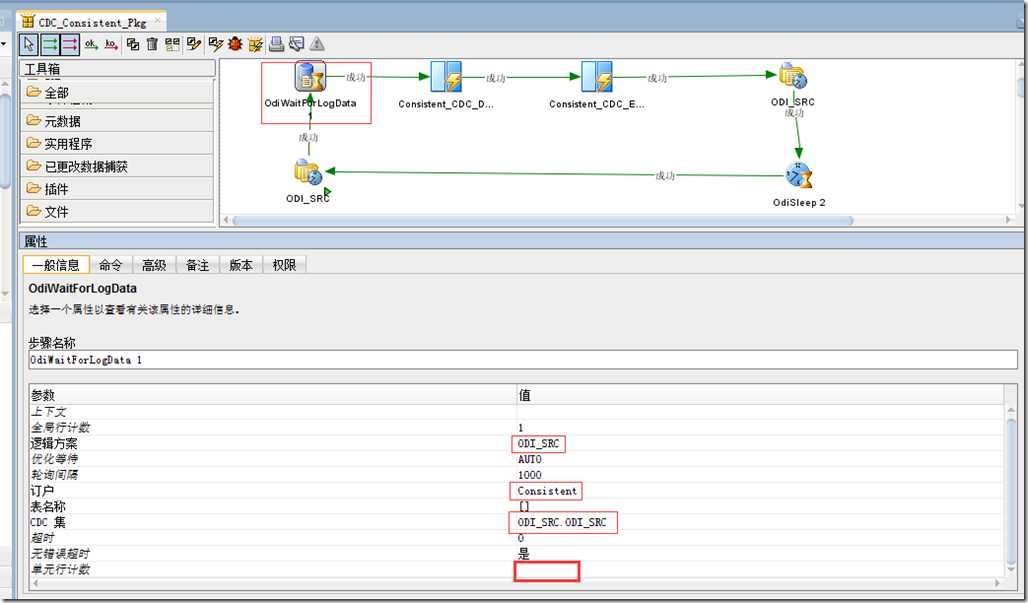Open the 命令 properties tab

pyautogui.click(x=110, y=265)
